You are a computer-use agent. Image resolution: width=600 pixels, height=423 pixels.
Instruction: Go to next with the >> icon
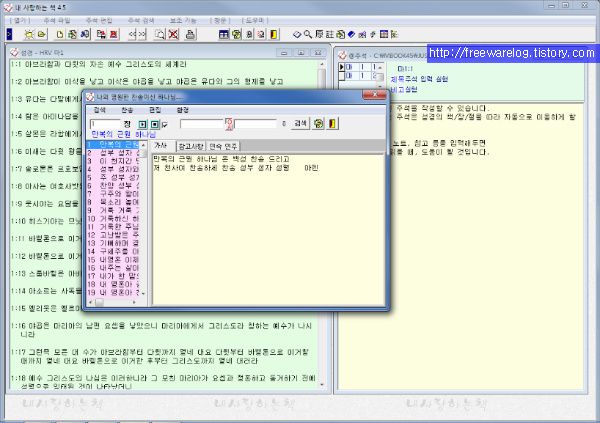click(142, 34)
